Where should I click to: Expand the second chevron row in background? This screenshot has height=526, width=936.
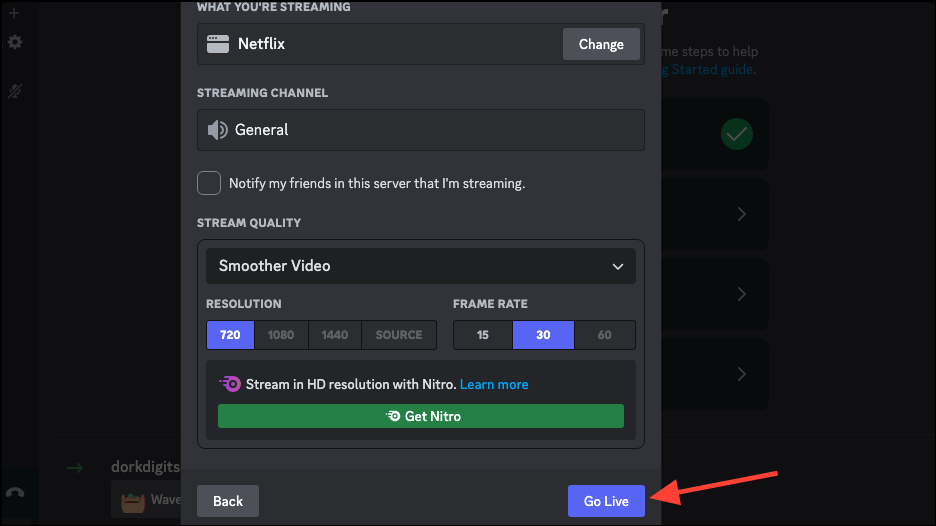point(741,294)
